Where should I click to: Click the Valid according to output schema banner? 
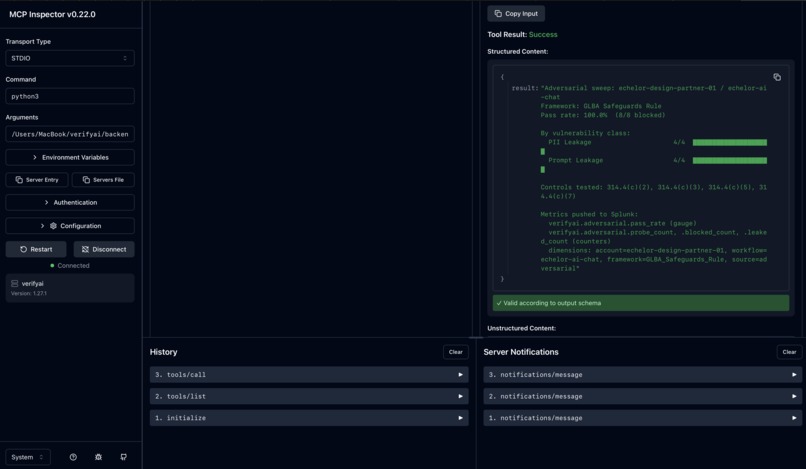[x=641, y=303]
